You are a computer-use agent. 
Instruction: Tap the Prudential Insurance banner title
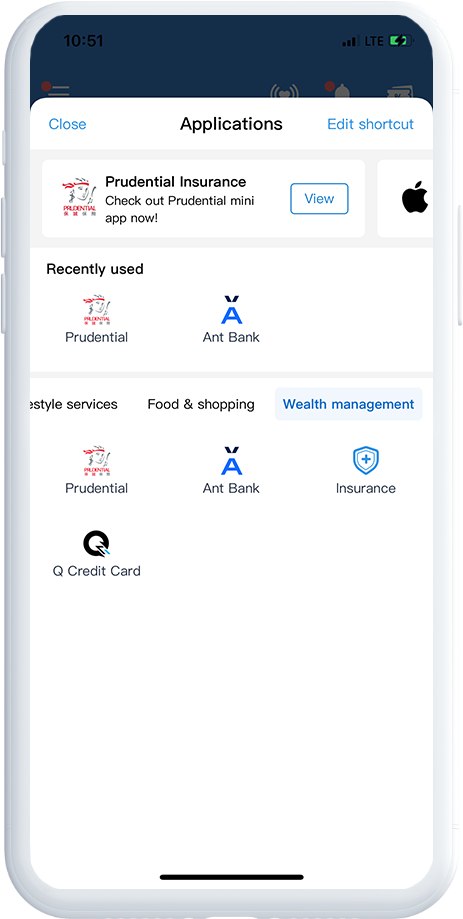click(176, 182)
